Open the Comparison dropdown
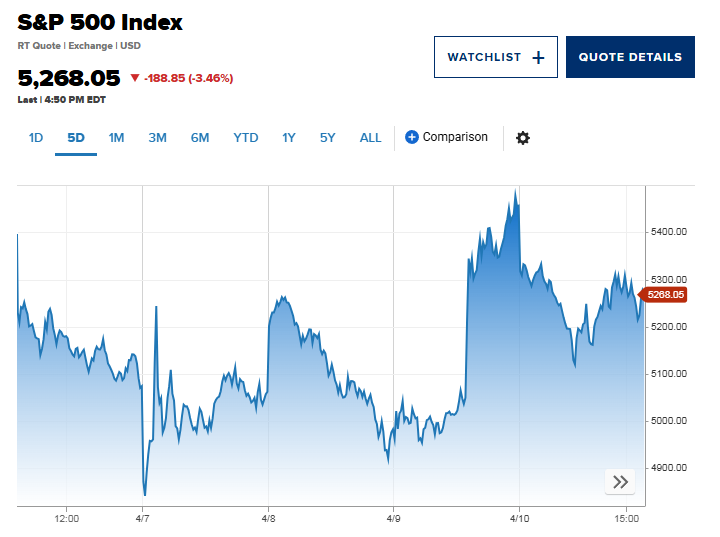Screen dimensions: 720x537 point(455,137)
